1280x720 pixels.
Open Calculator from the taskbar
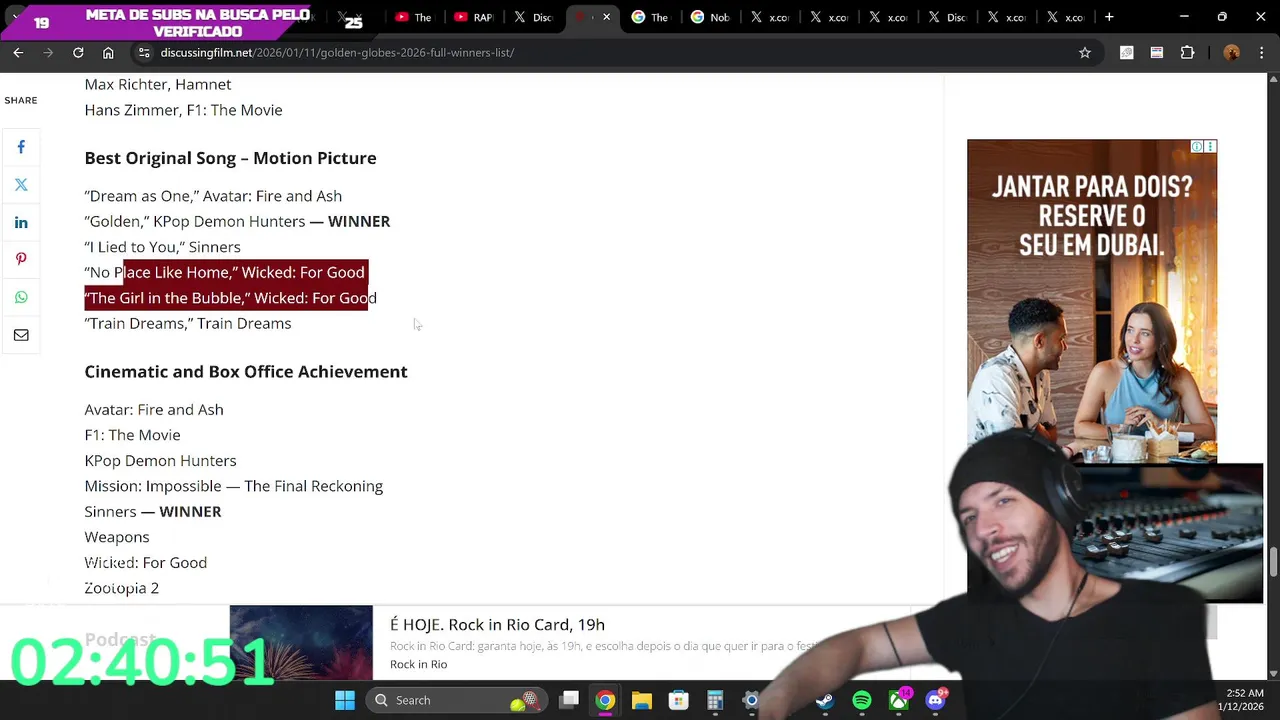point(715,700)
